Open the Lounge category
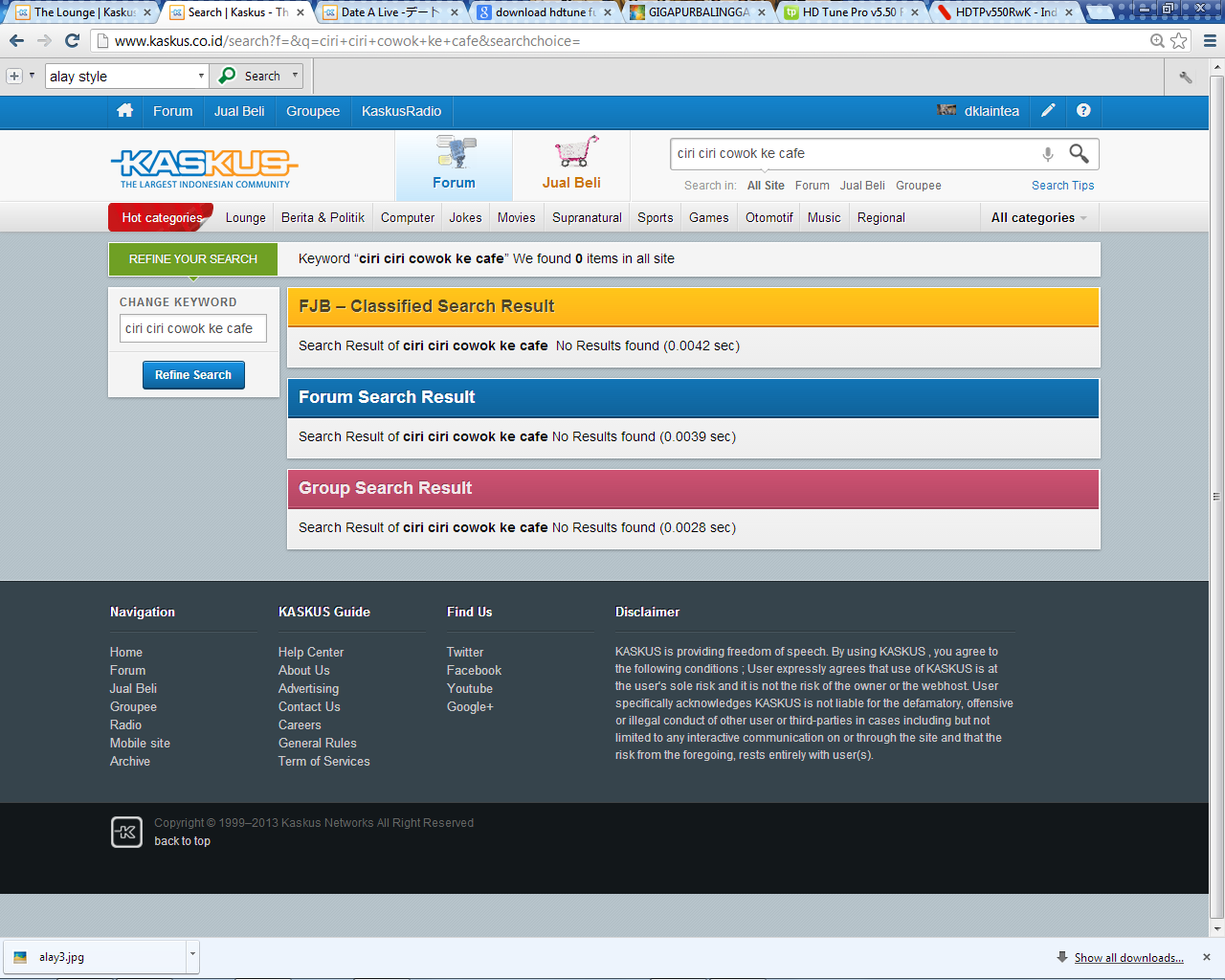The image size is (1225, 980). coord(246,218)
